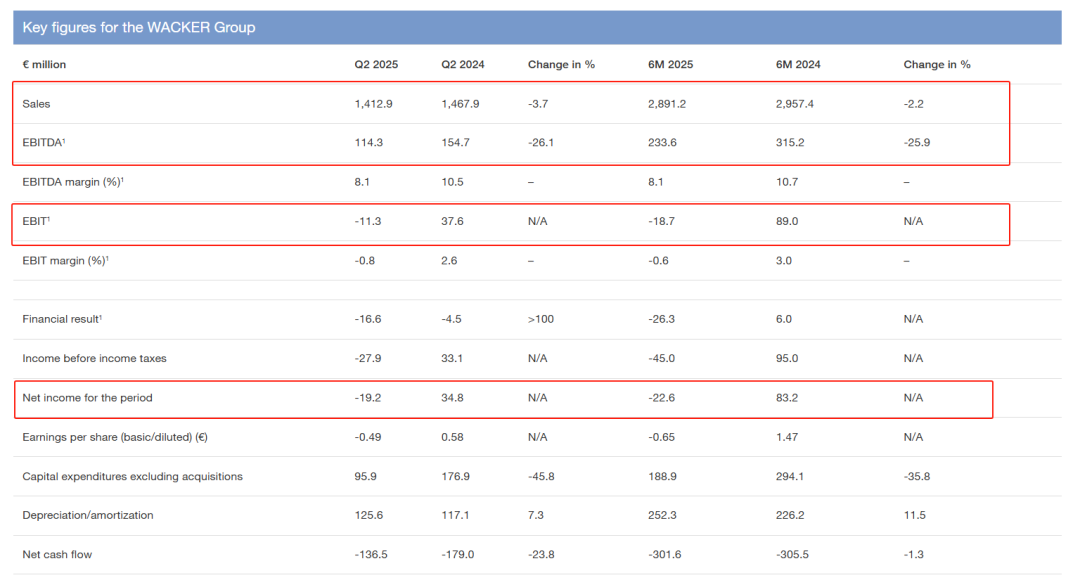Select the 'EBIT margin (%)' row label
Screen dimensions: 1080x580
65,260
